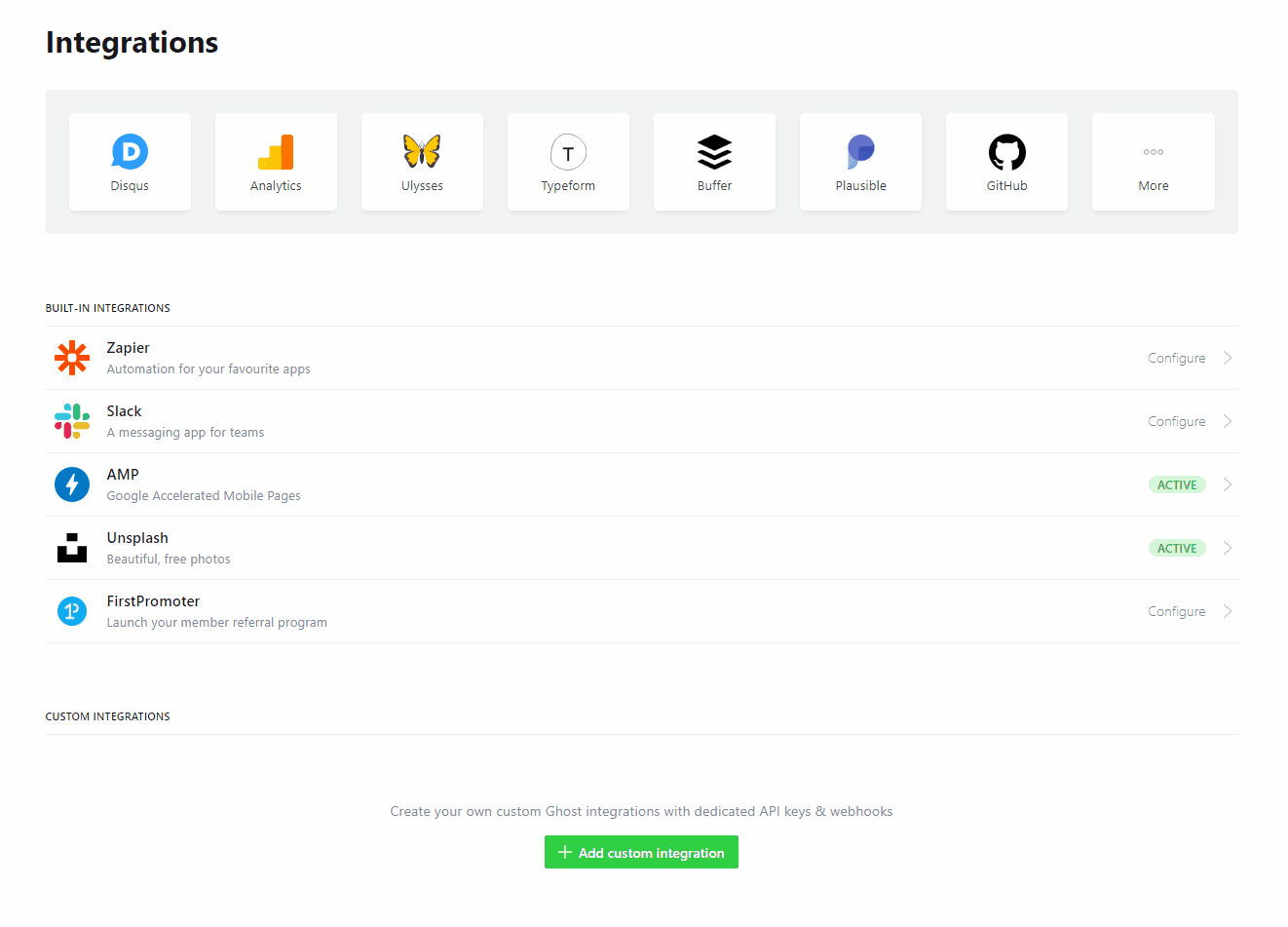Image resolution: width=1288 pixels, height=927 pixels.
Task: Expand the Slack integration row chevron
Action: tap(1226, 421)
